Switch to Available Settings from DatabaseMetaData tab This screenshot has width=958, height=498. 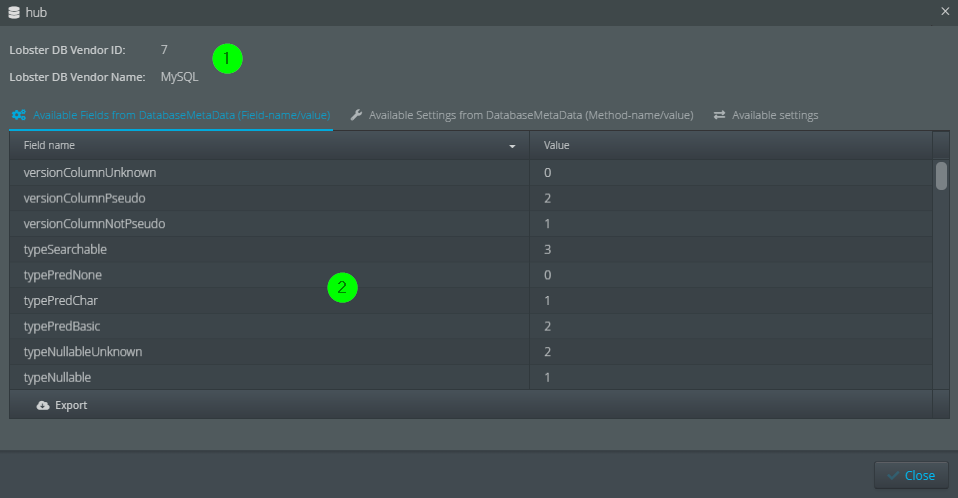coord(530,115)
